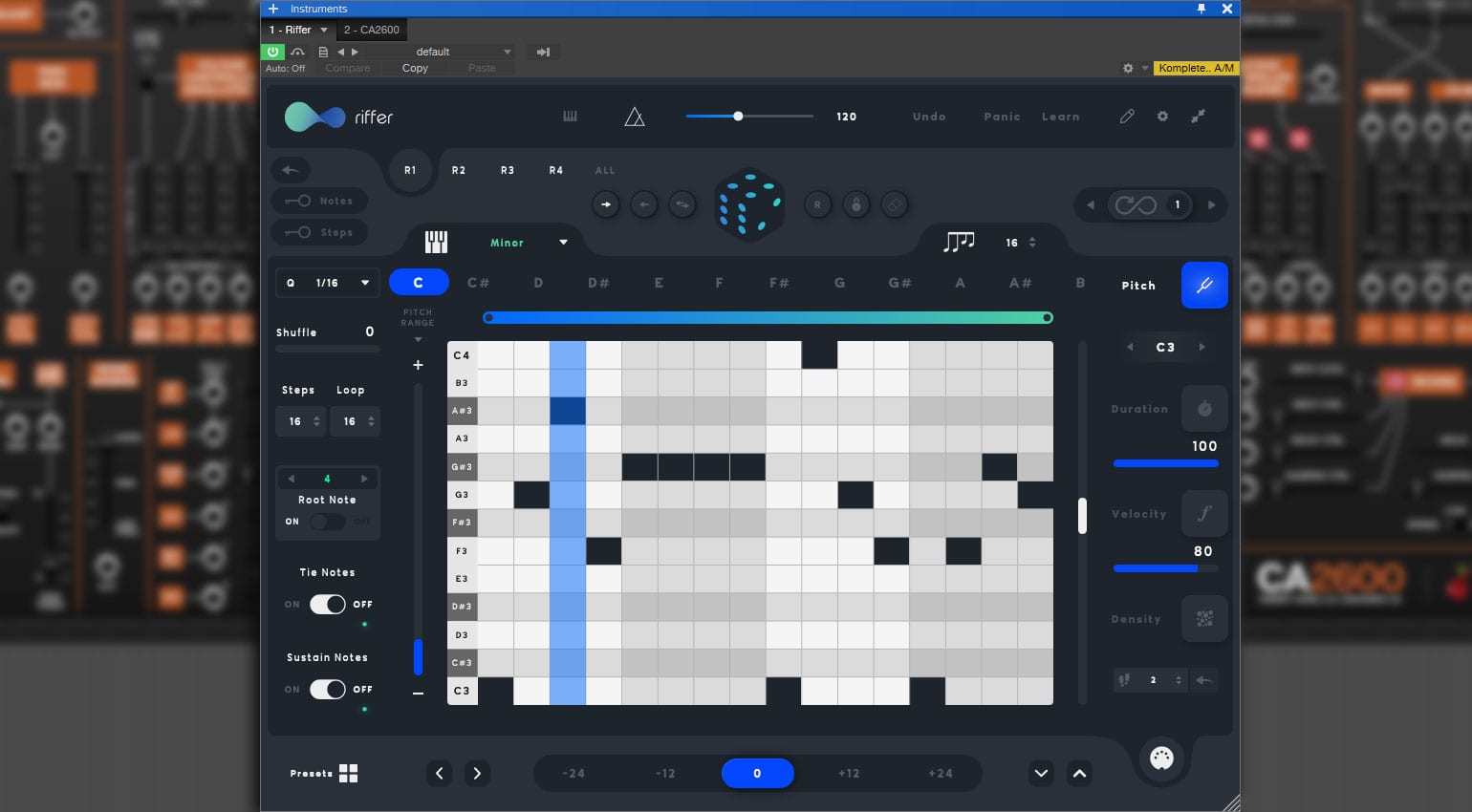Open the metronome settings icon

635,116
